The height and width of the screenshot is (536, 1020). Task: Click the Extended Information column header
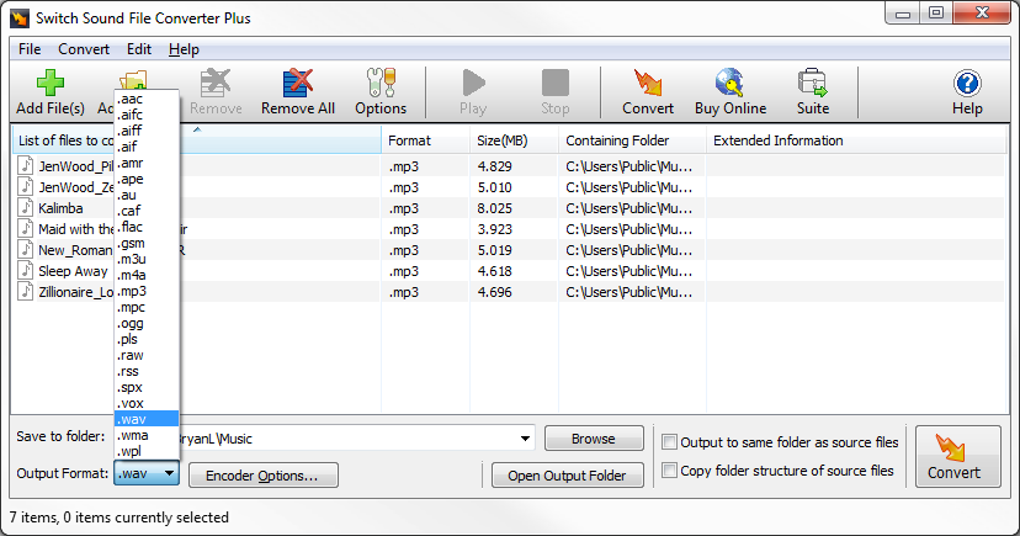click(856, 141)
